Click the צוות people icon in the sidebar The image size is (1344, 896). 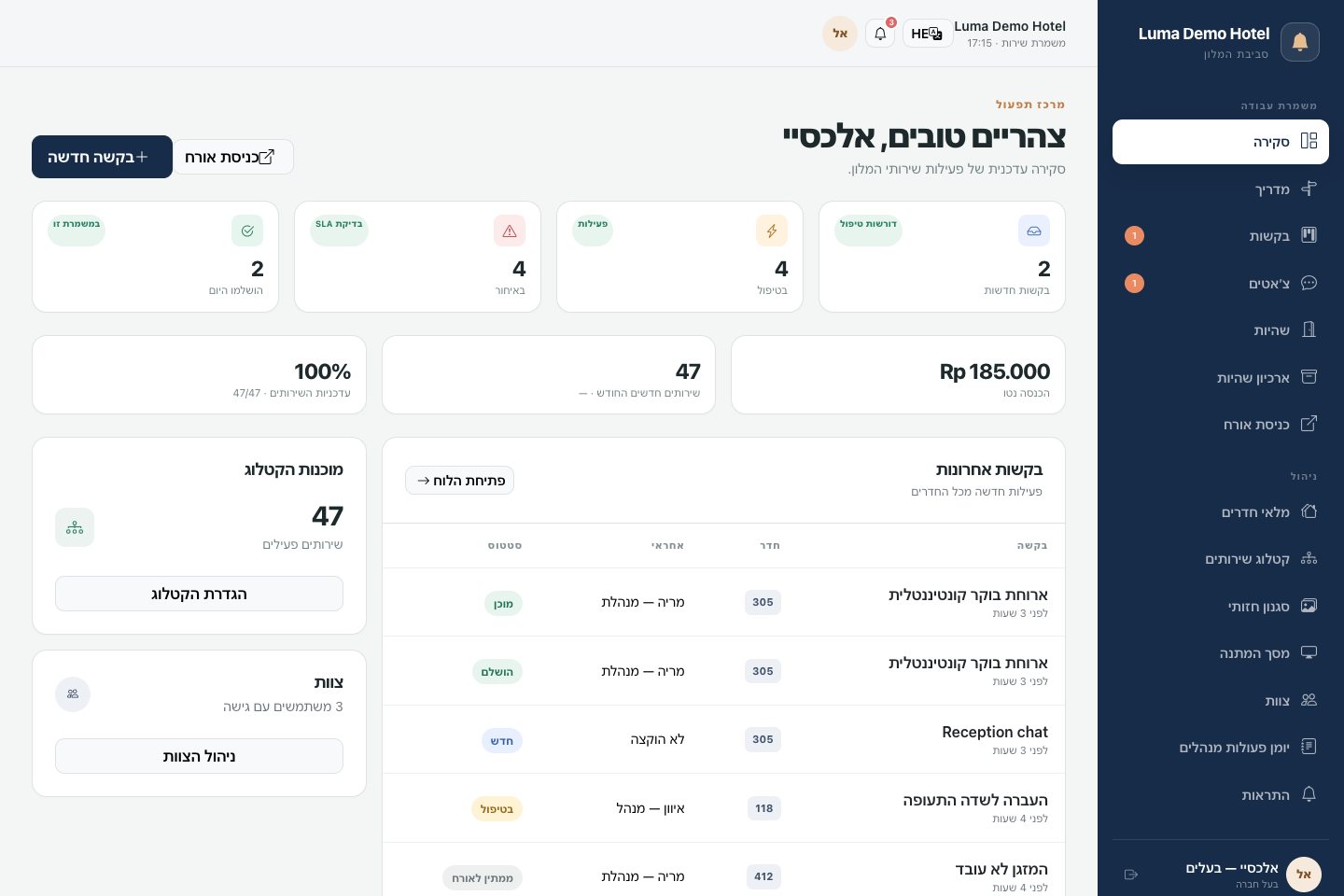click(x=1309, y=700)
